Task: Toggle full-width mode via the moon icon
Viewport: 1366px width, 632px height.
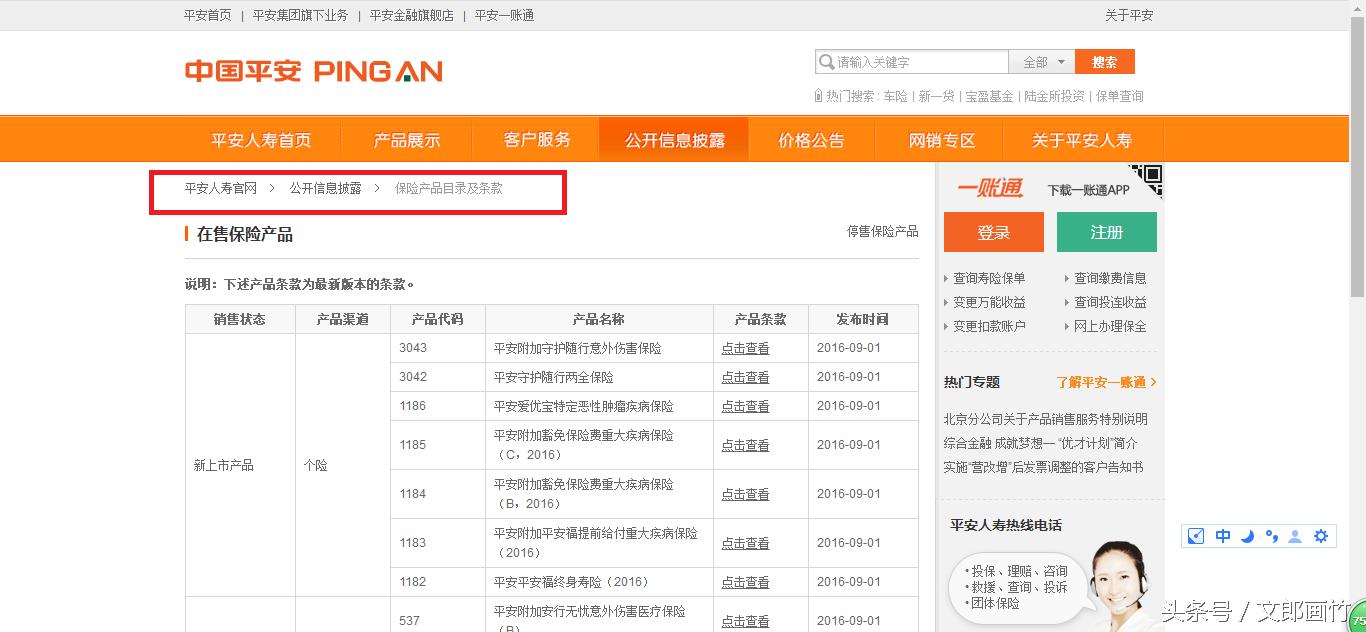Action: (1247, 536)
